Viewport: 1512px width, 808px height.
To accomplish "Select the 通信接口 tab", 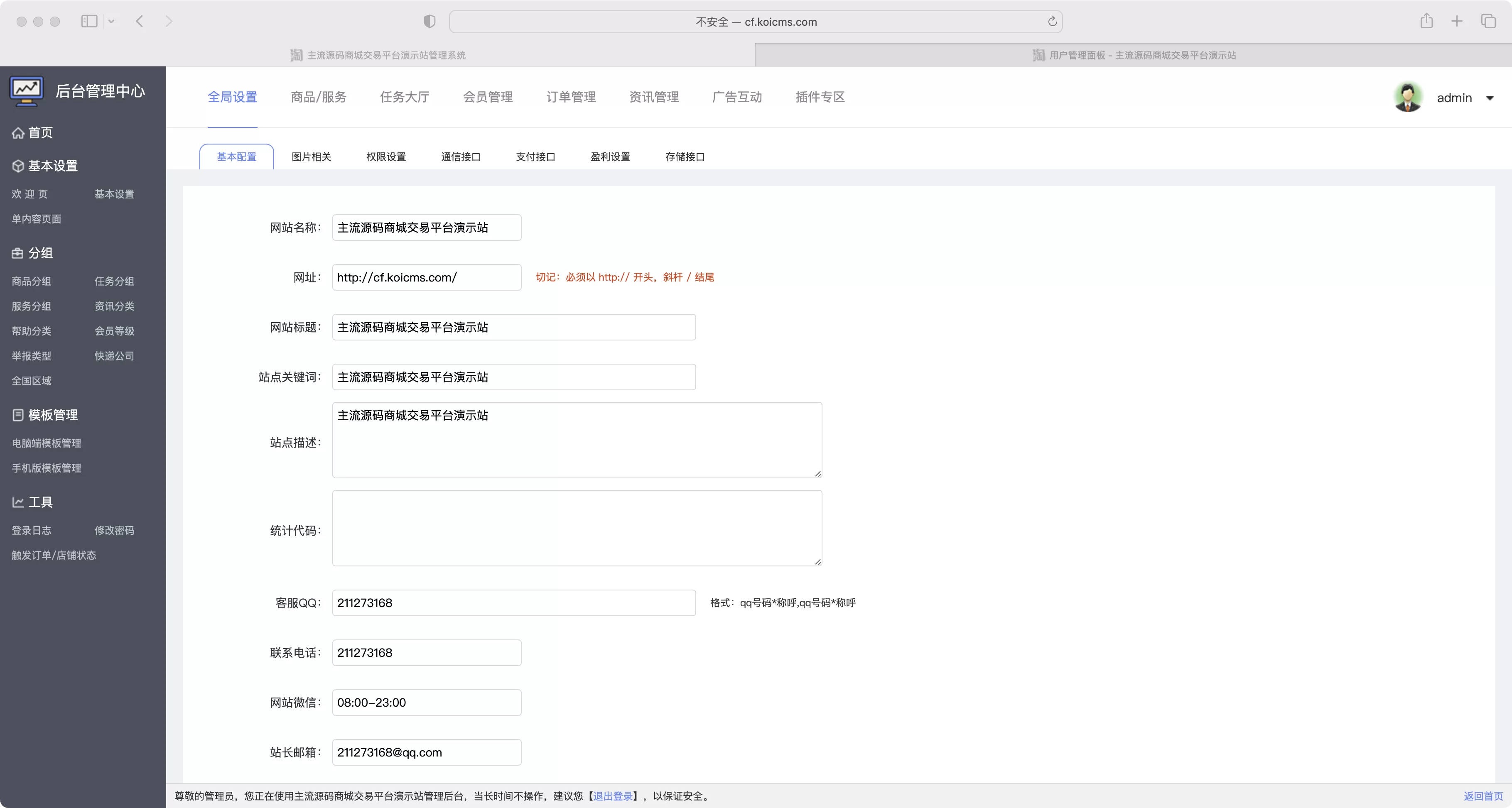I will tap(461, 157).
